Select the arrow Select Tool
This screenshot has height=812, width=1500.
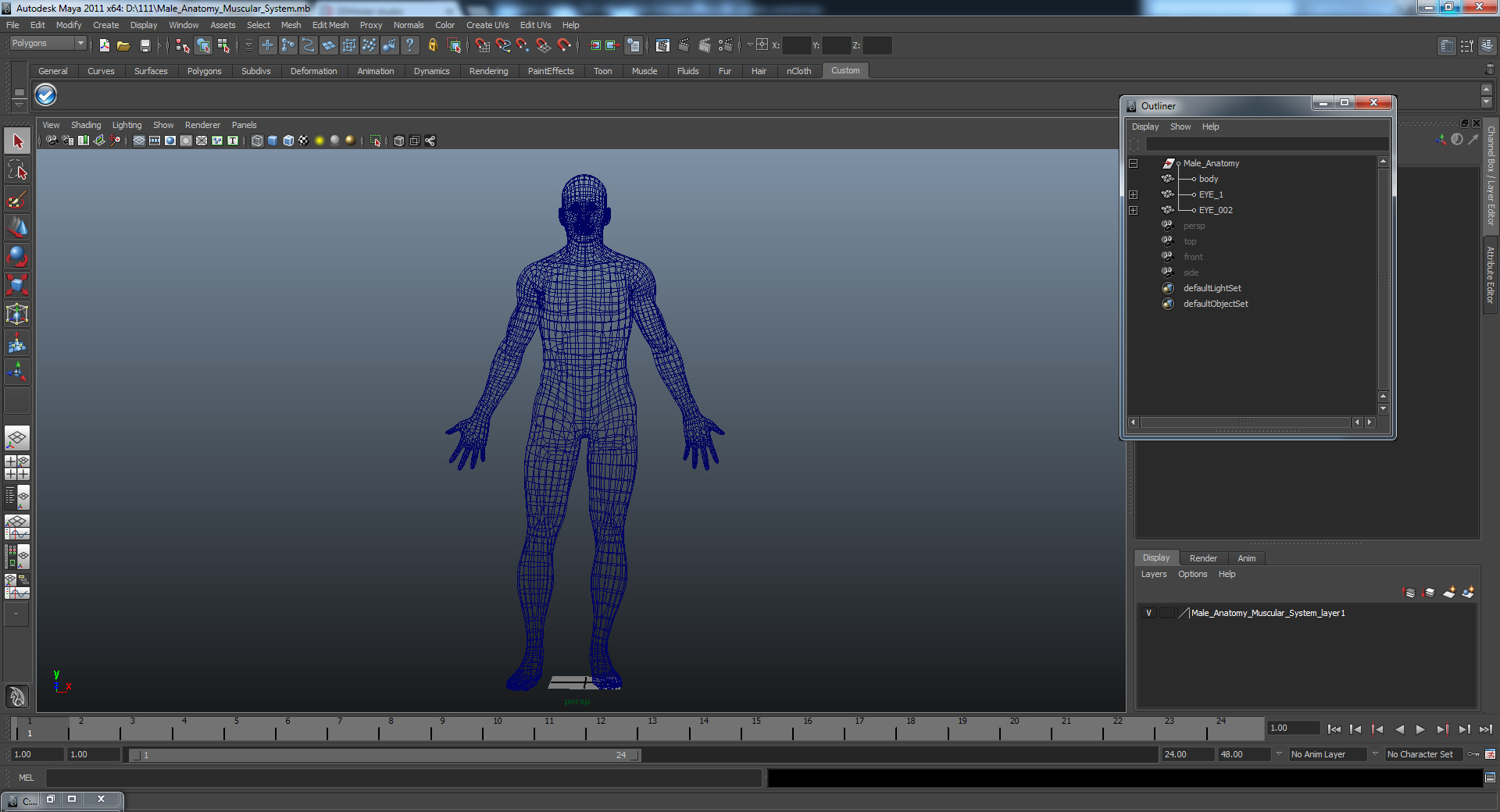[17, 141]
